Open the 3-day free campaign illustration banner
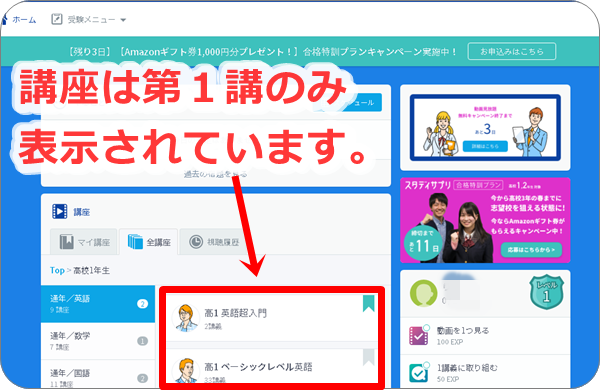 pyautogui.click(x=485, y=128)
